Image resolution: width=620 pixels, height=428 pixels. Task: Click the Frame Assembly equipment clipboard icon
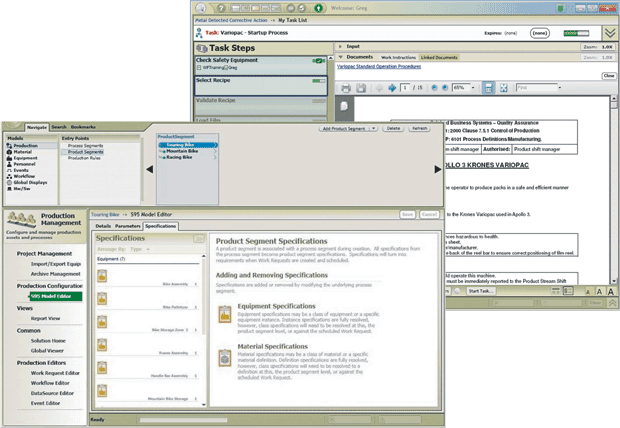click(102, 345)
